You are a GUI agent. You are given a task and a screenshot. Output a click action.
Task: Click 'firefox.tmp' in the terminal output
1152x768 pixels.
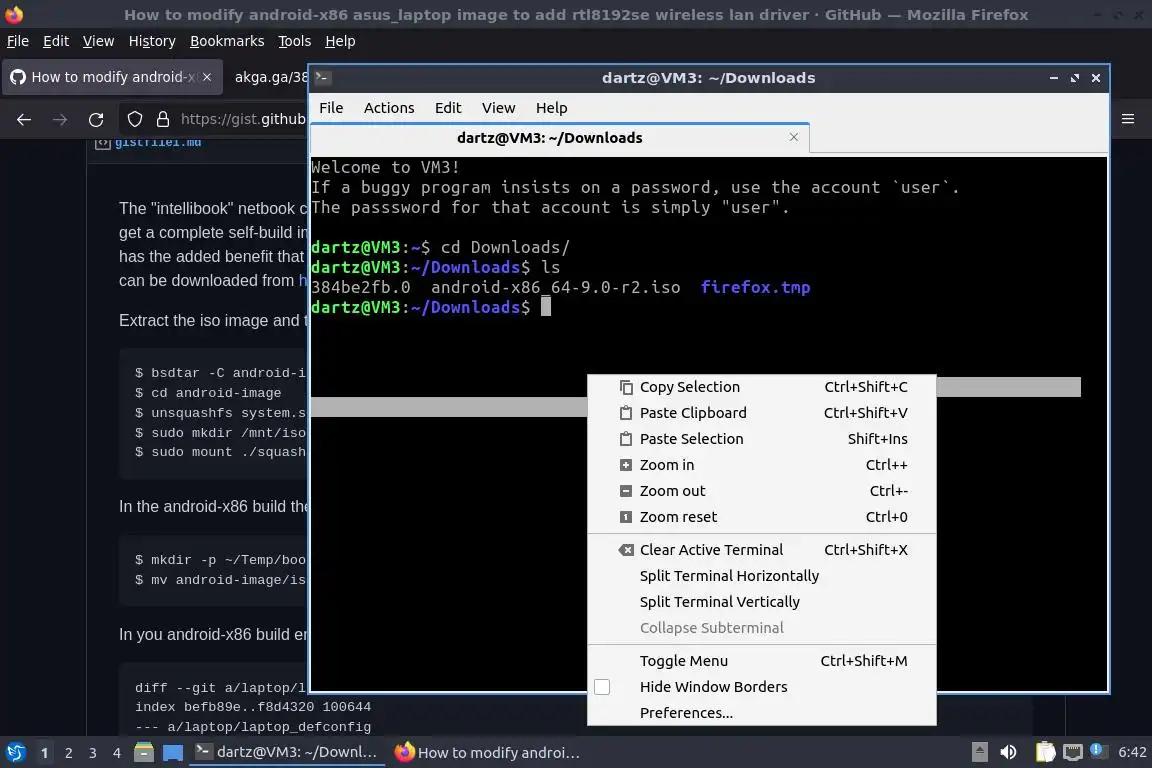coord(755,287)
